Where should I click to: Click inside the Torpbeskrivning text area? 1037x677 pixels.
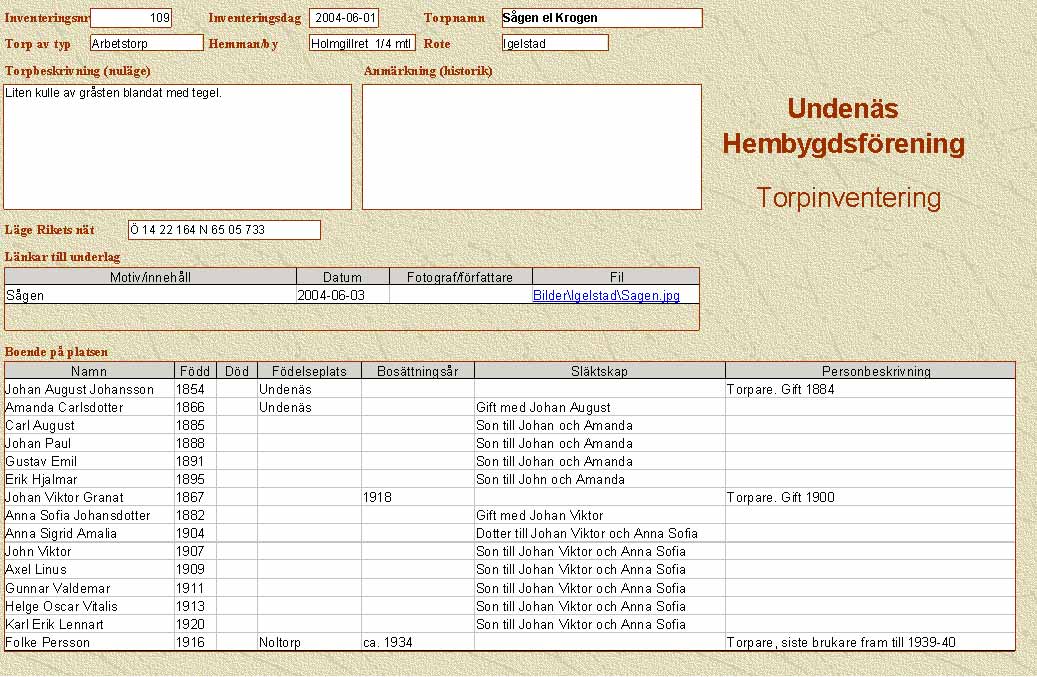coord(178,147)
